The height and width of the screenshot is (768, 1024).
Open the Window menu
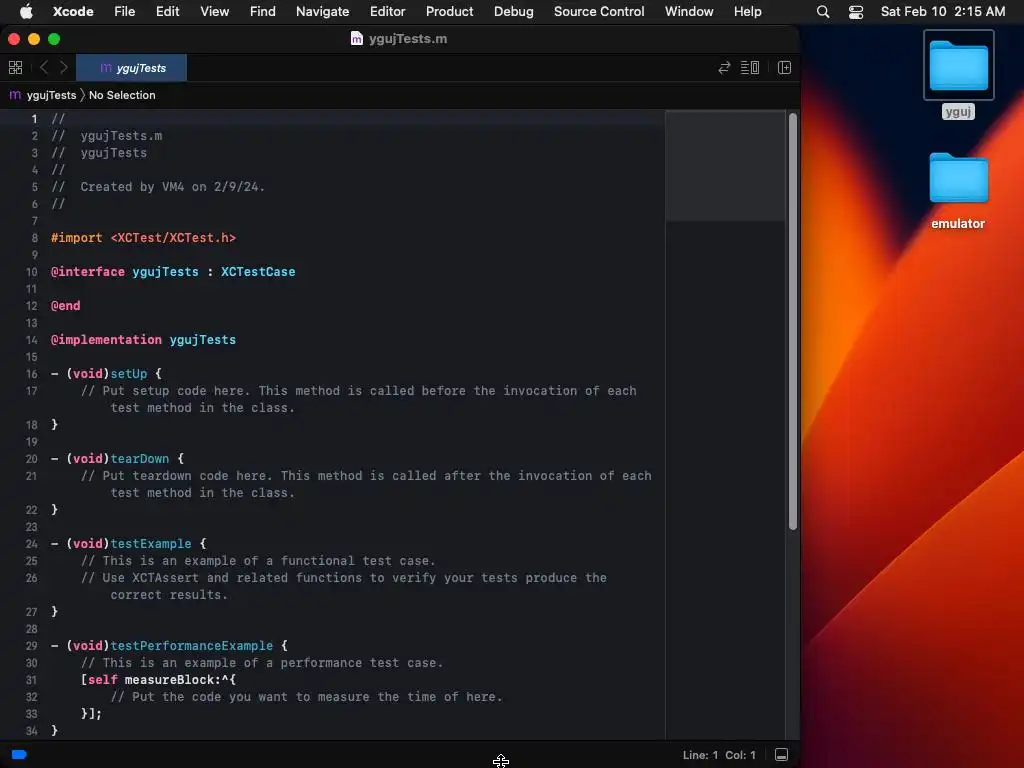click(x=689, y=11)
